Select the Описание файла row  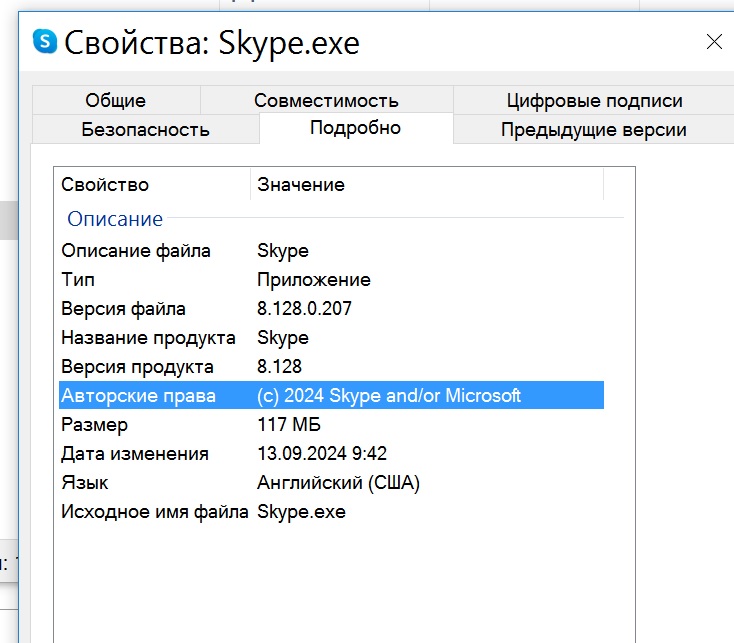click(x=331, y=251)
